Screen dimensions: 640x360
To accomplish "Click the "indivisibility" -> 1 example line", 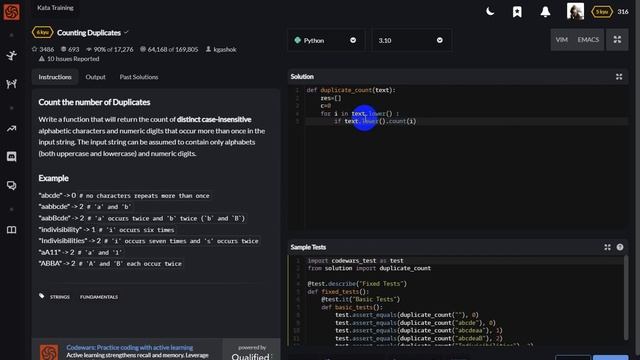I will click(107, 230).
